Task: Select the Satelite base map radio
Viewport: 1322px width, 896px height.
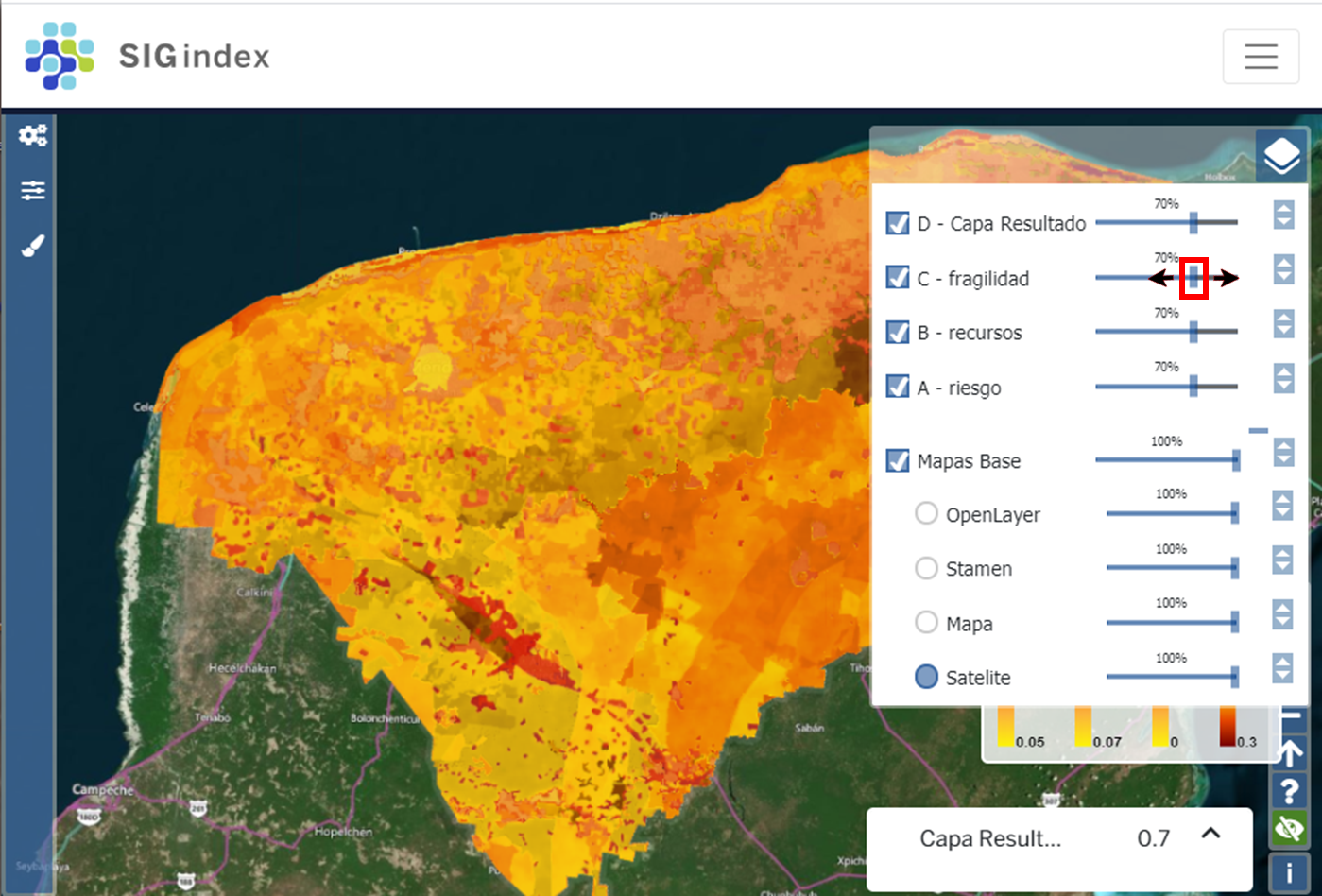Action: (926, 677)
